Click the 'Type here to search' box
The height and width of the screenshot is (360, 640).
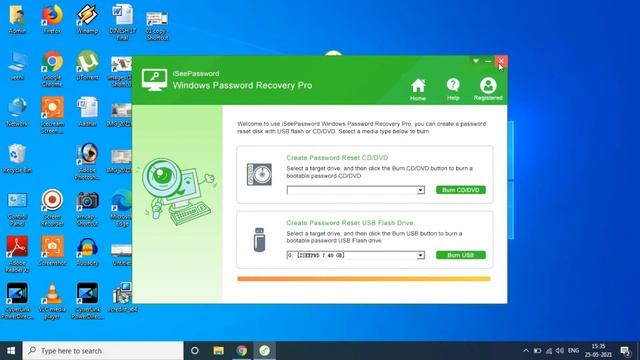coord(103,351)
